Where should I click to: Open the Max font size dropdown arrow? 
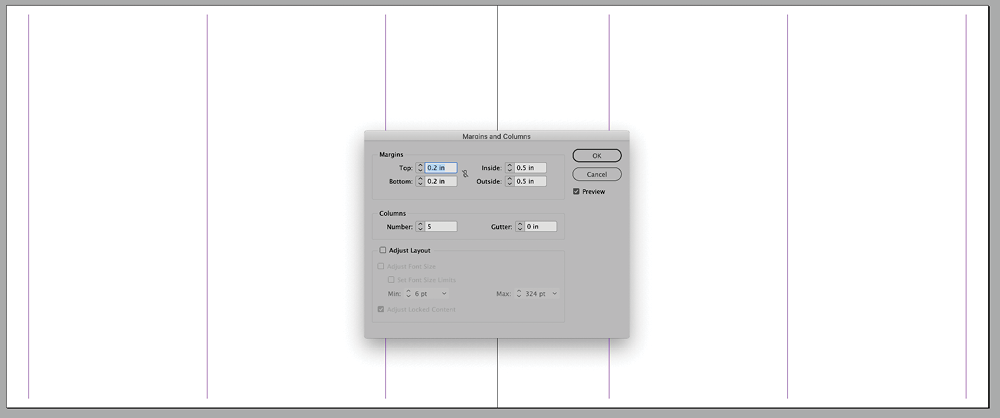click(555, 294)
